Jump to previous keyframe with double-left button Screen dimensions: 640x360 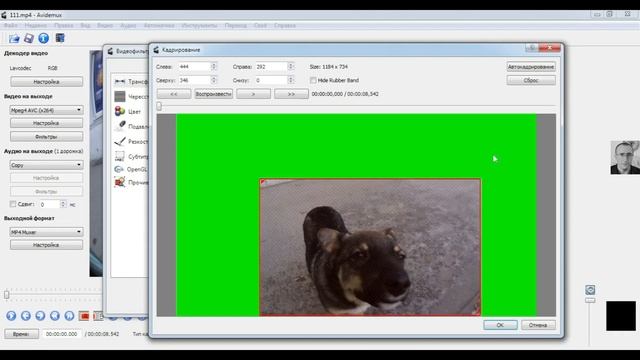coord(55,316)
